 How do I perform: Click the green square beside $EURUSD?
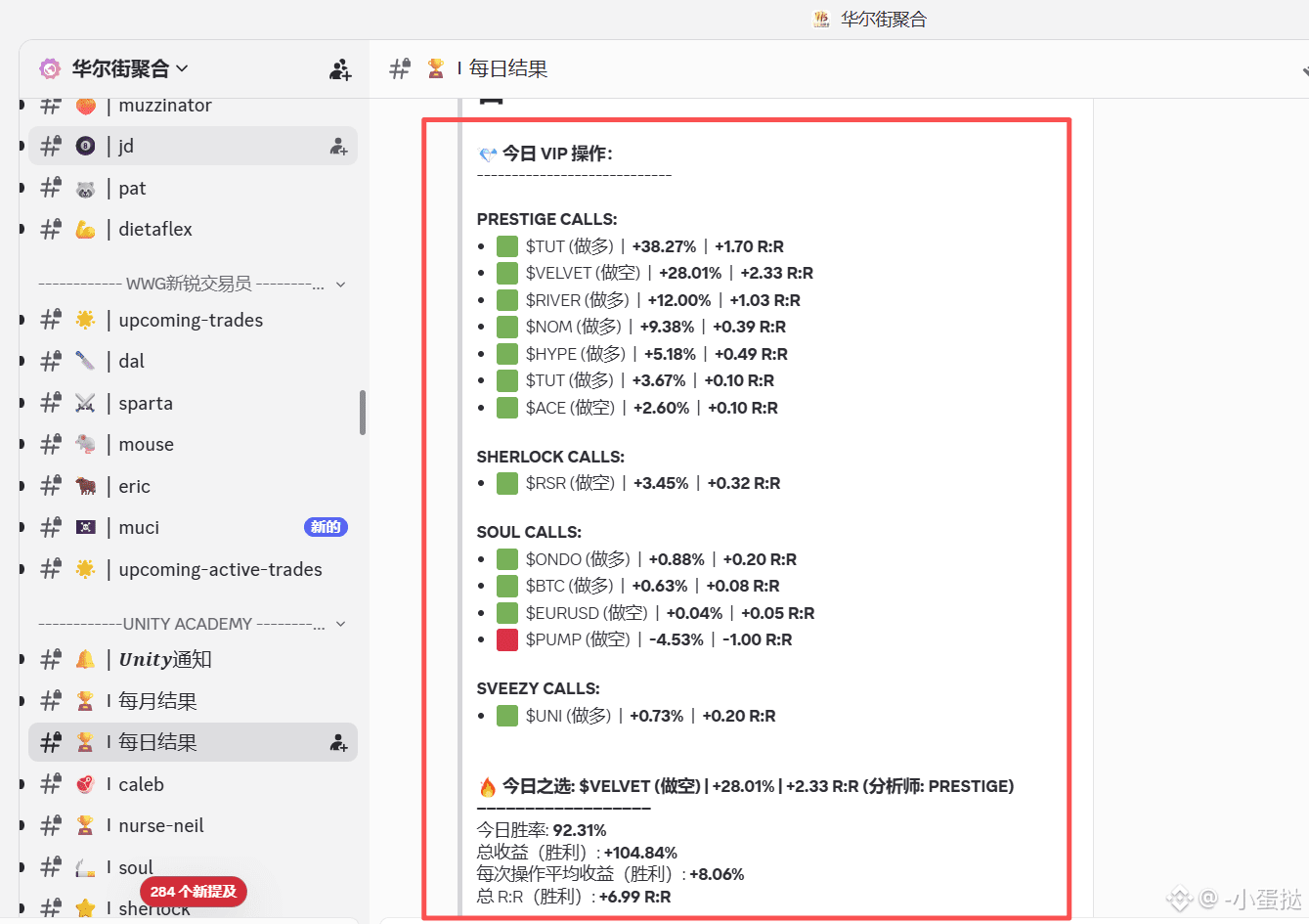point(507,613)
